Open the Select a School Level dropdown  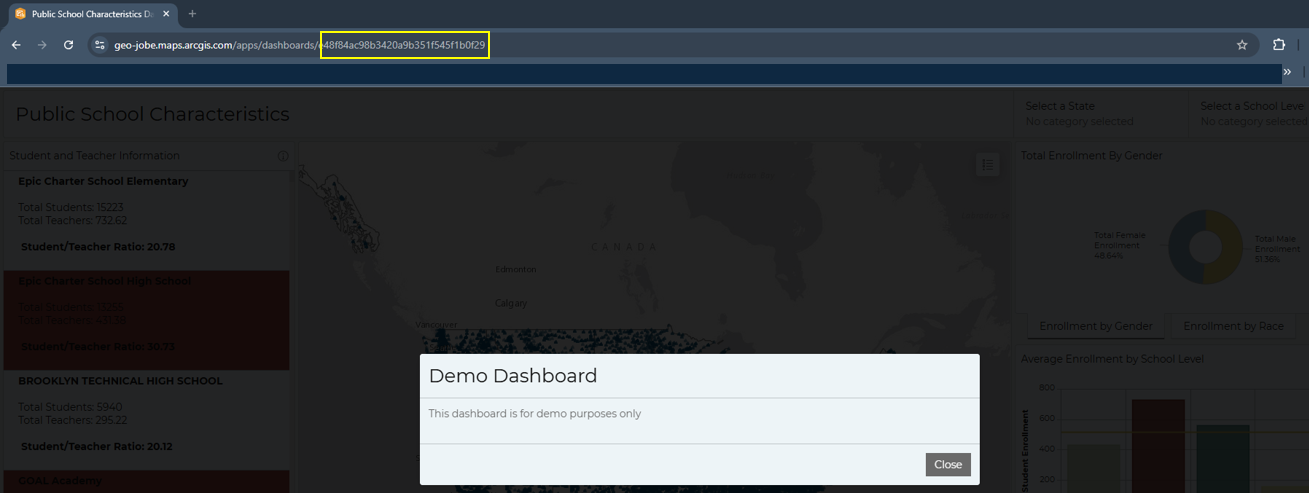(1252, 113)
